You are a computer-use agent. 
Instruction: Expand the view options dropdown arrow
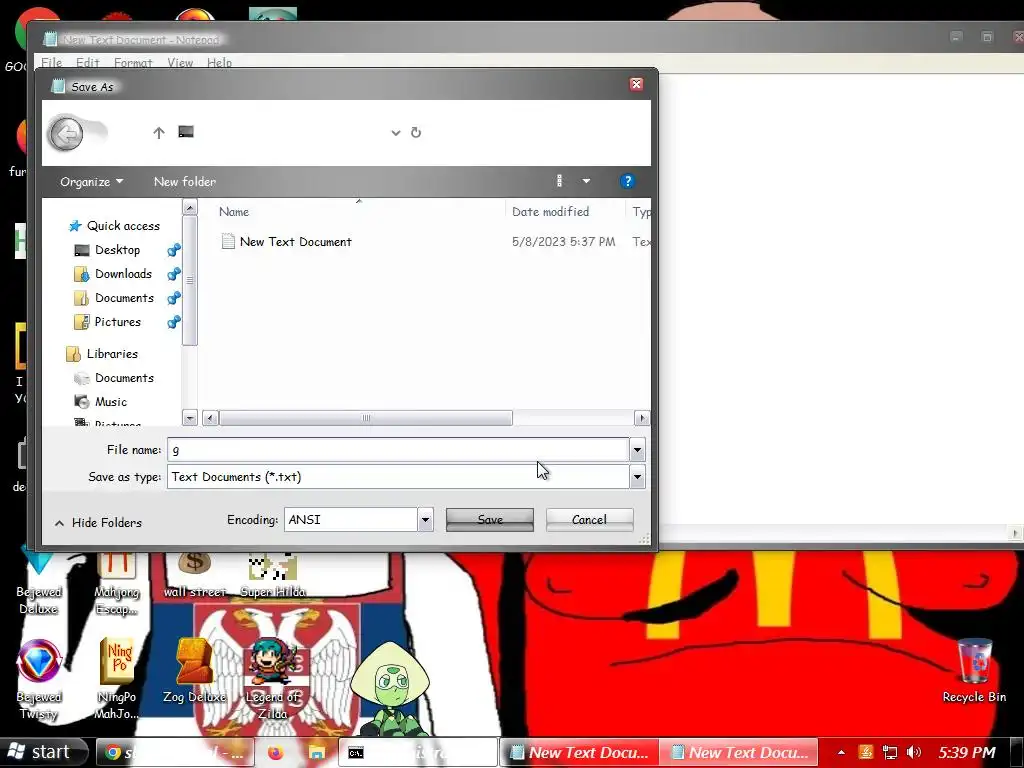[586, 181]
